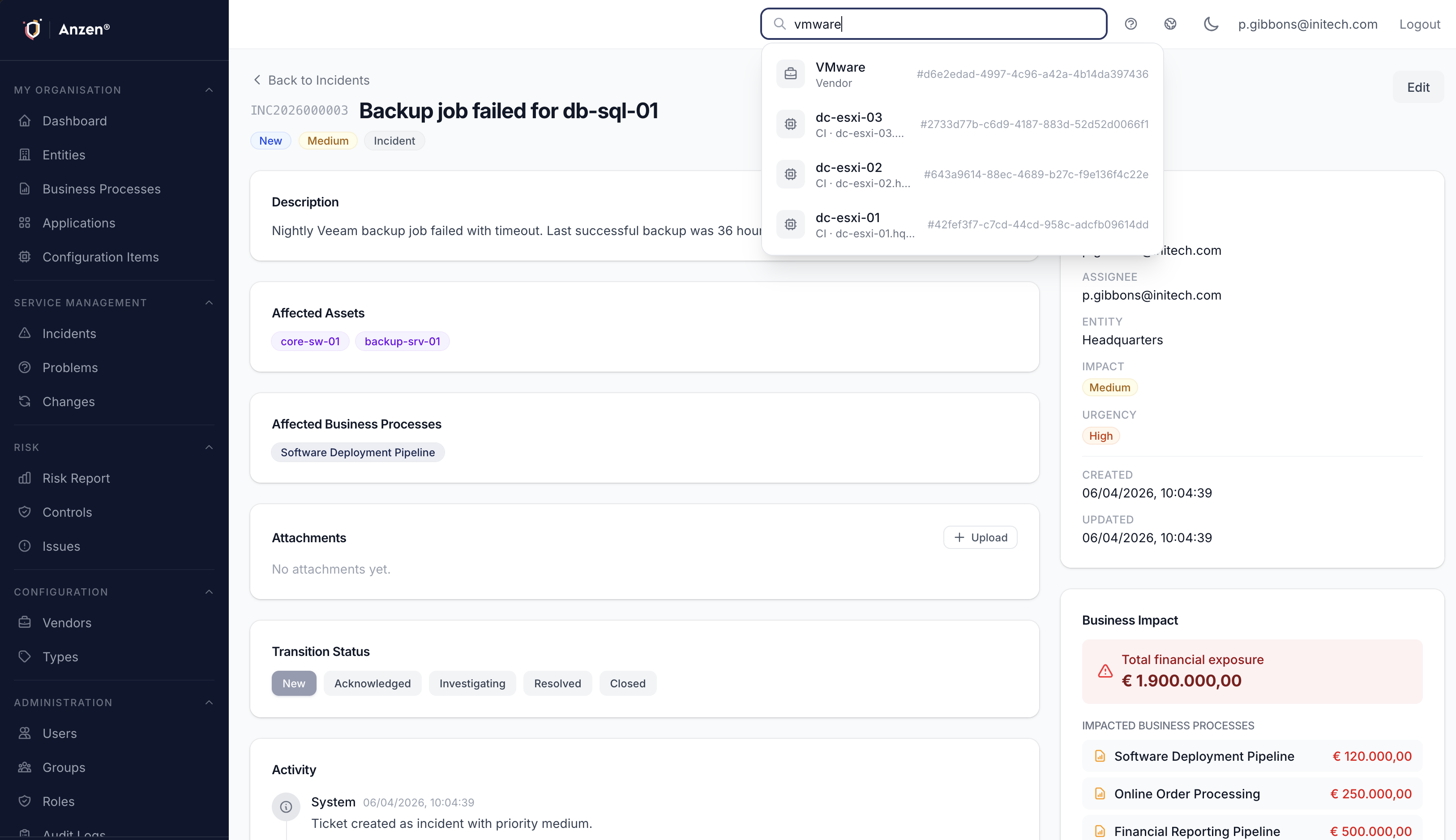The height and width of the screenshot is (840, 1456).
Task: Navigate to Business Processes via its sidebar icon
Action: (x=24, y=189)
